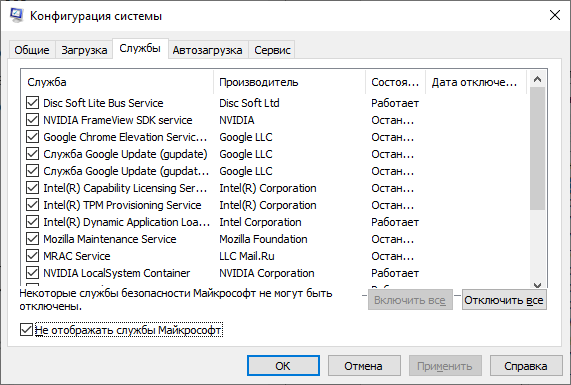The width and height of the screenshot is (571, 385).
Task: Toggle NVIDIA LocalSystem Container checkbox
Action: coord(32,273)
